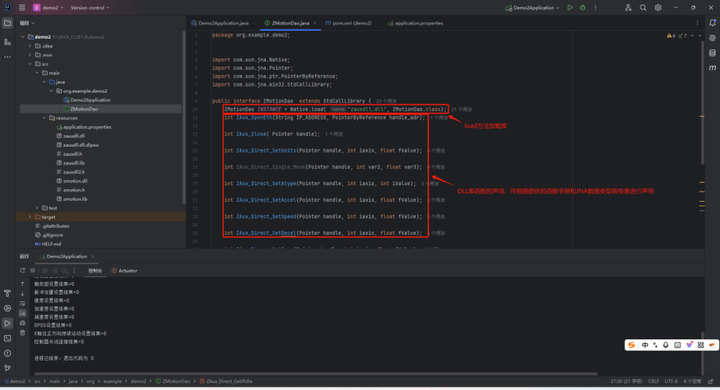Open Terminal tool window icon

(7, 338)
